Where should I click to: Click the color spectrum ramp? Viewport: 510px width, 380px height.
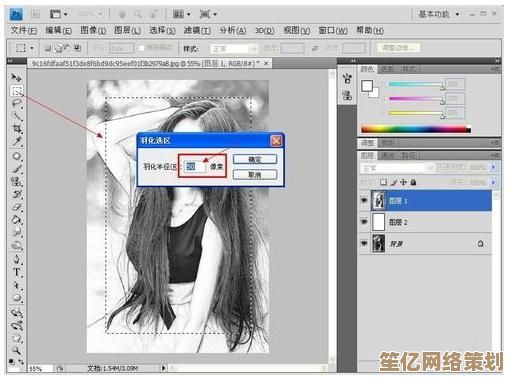pos(416,129)
